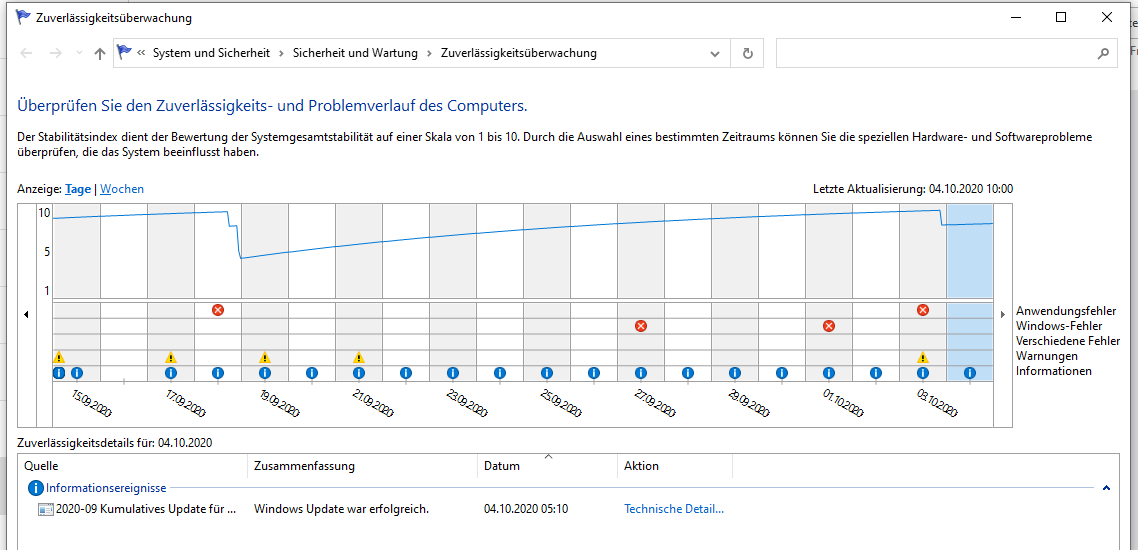Screen dimensions: 1138x550
Task: Click the magnifier icon in the search box
Action: tap(1103, 54)
